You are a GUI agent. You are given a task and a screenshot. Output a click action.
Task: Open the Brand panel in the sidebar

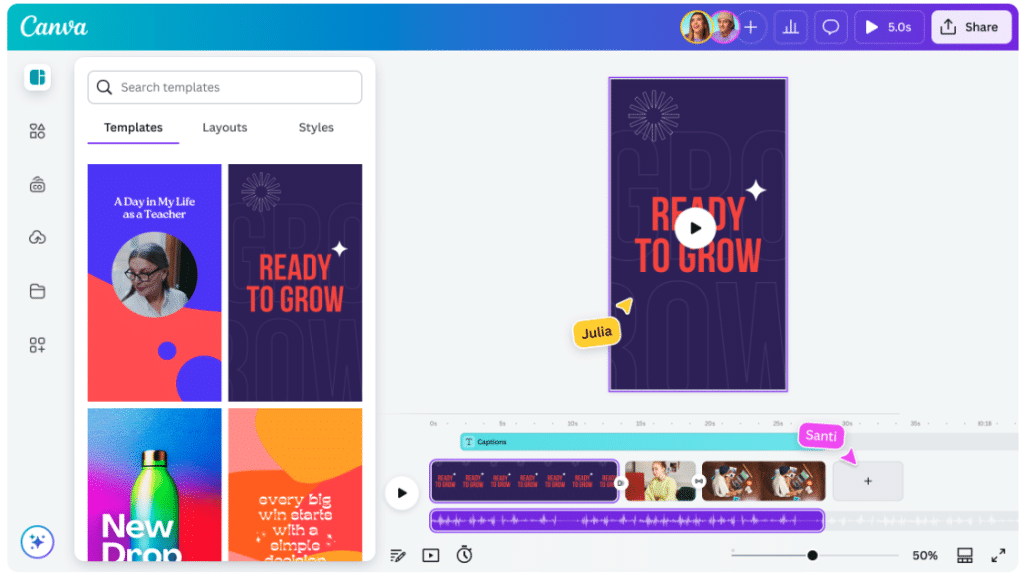tap(37, 184)
